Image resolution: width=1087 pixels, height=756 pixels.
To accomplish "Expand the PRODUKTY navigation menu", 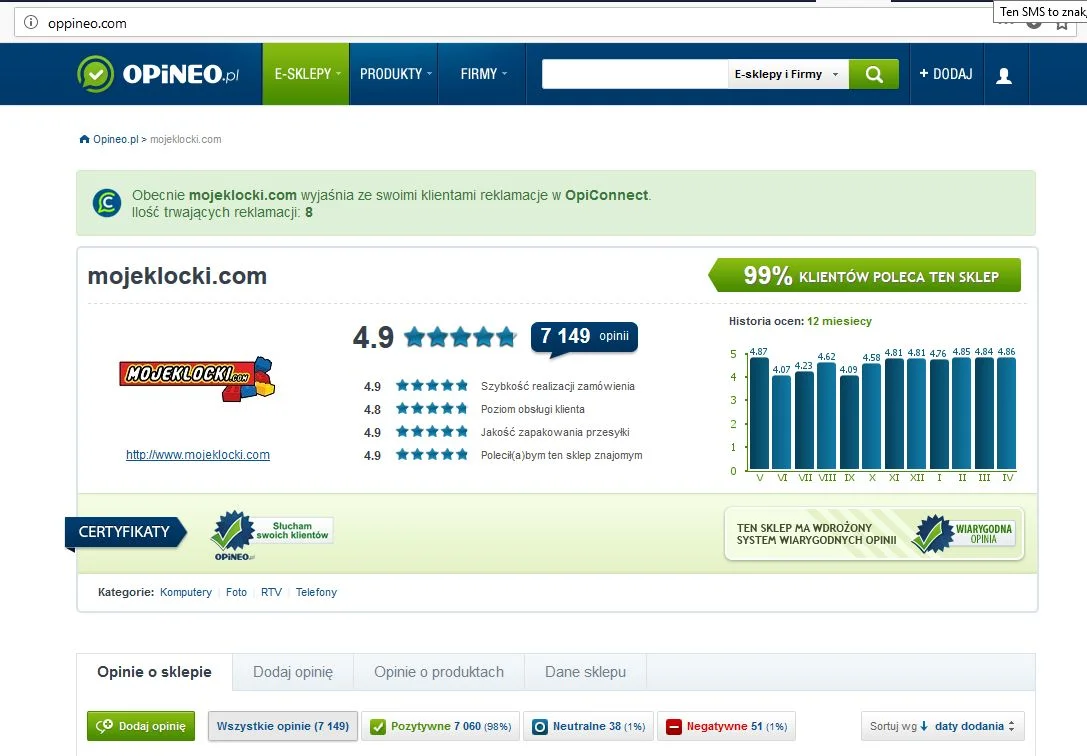I will [394, 74].
